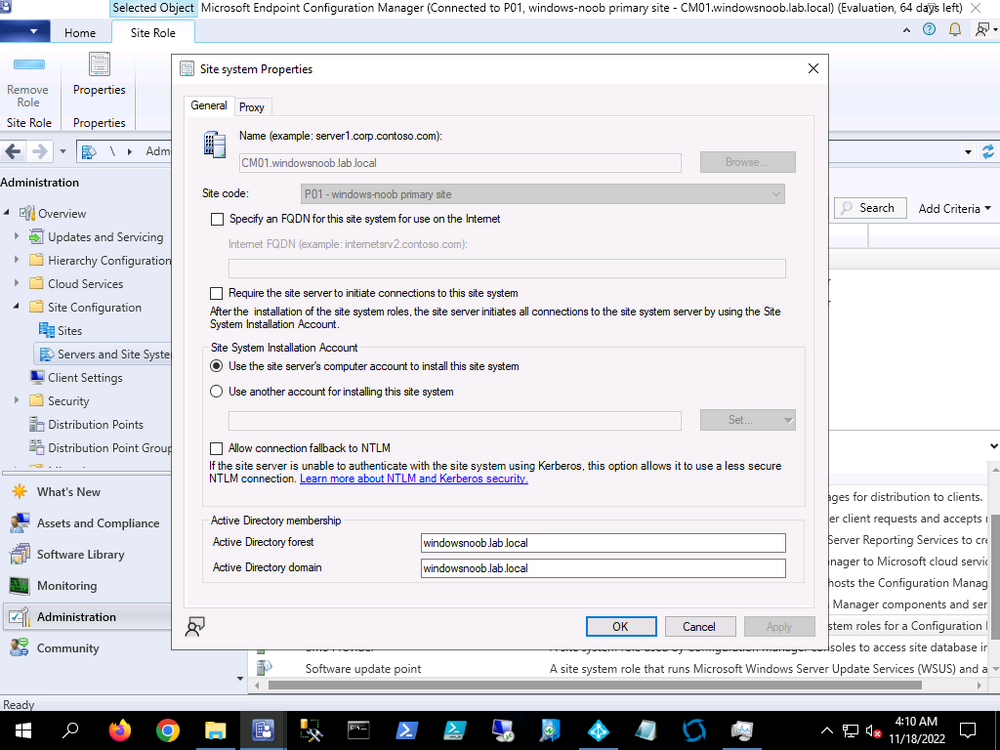Open Learn more about NTLM and Kerberos security
The image size is (1000, 750).
point(414,478)
